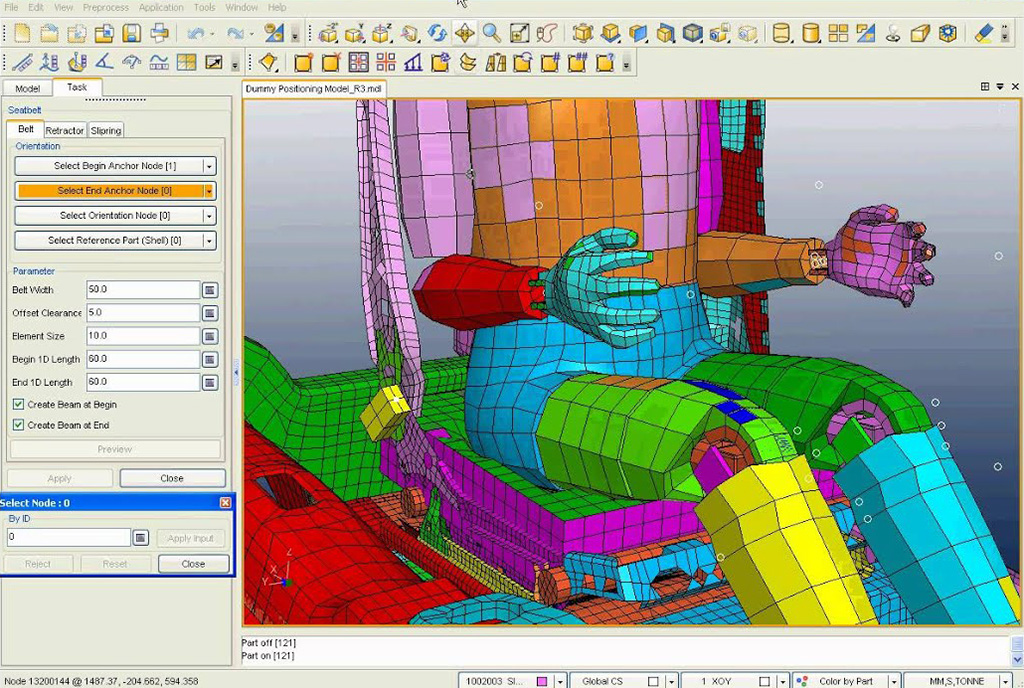Viewport: 1024px width, 688px height.
Task: Uncheck Create Beam at End
Action: coord(19,425)
